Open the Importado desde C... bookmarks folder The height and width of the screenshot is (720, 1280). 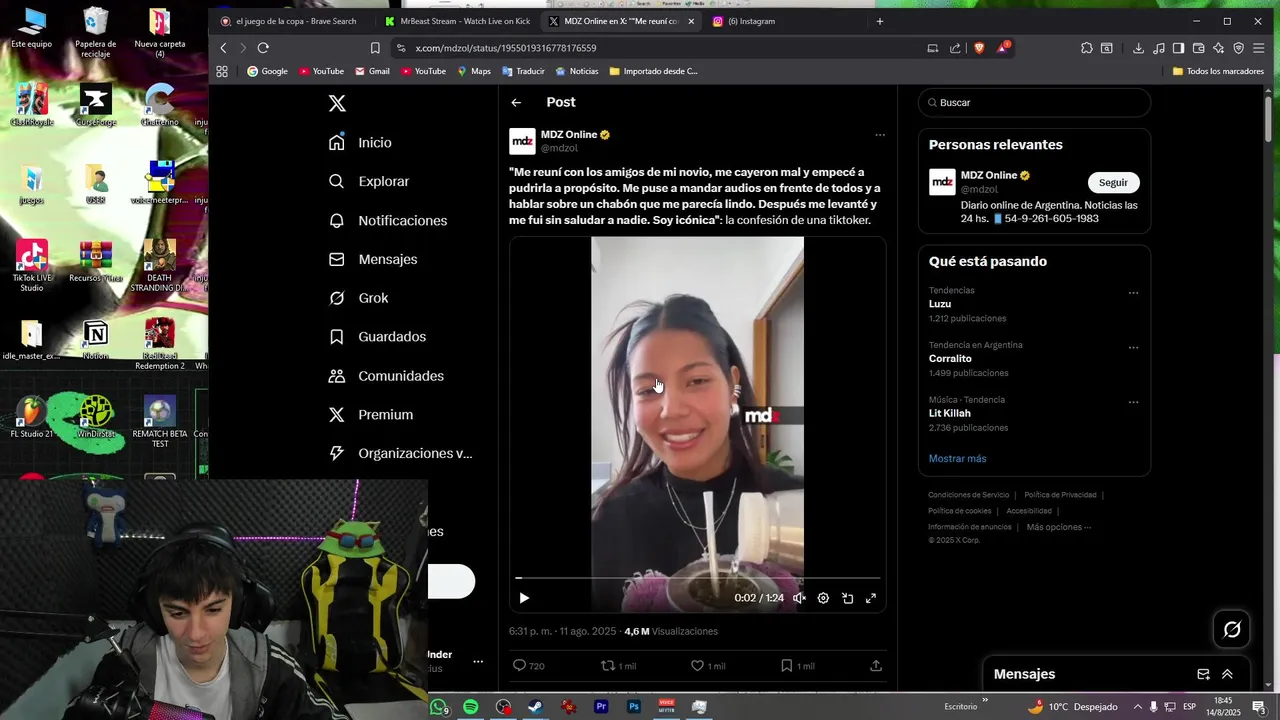[653, 72]
